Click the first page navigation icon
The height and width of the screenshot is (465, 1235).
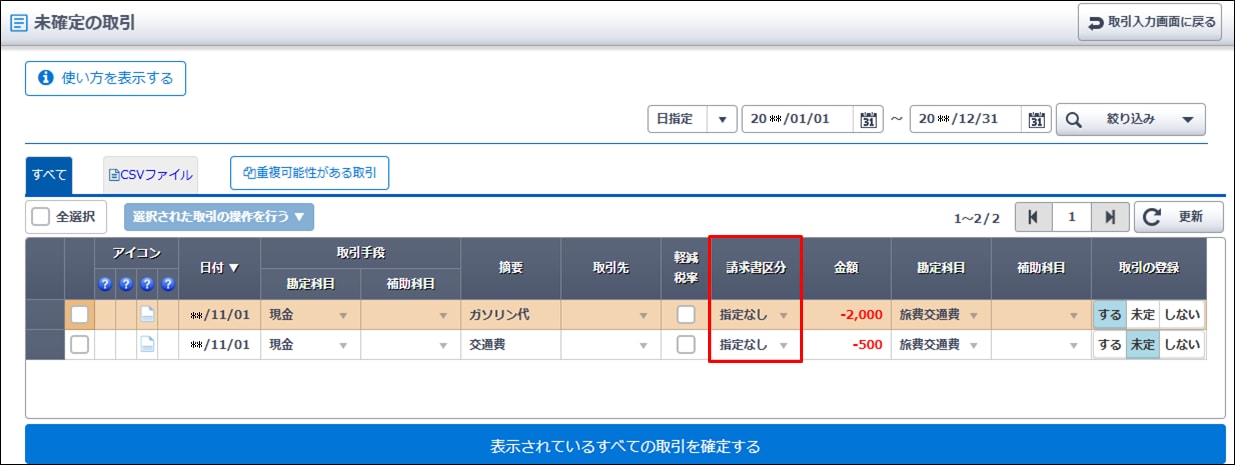[x=1032, y=217]
